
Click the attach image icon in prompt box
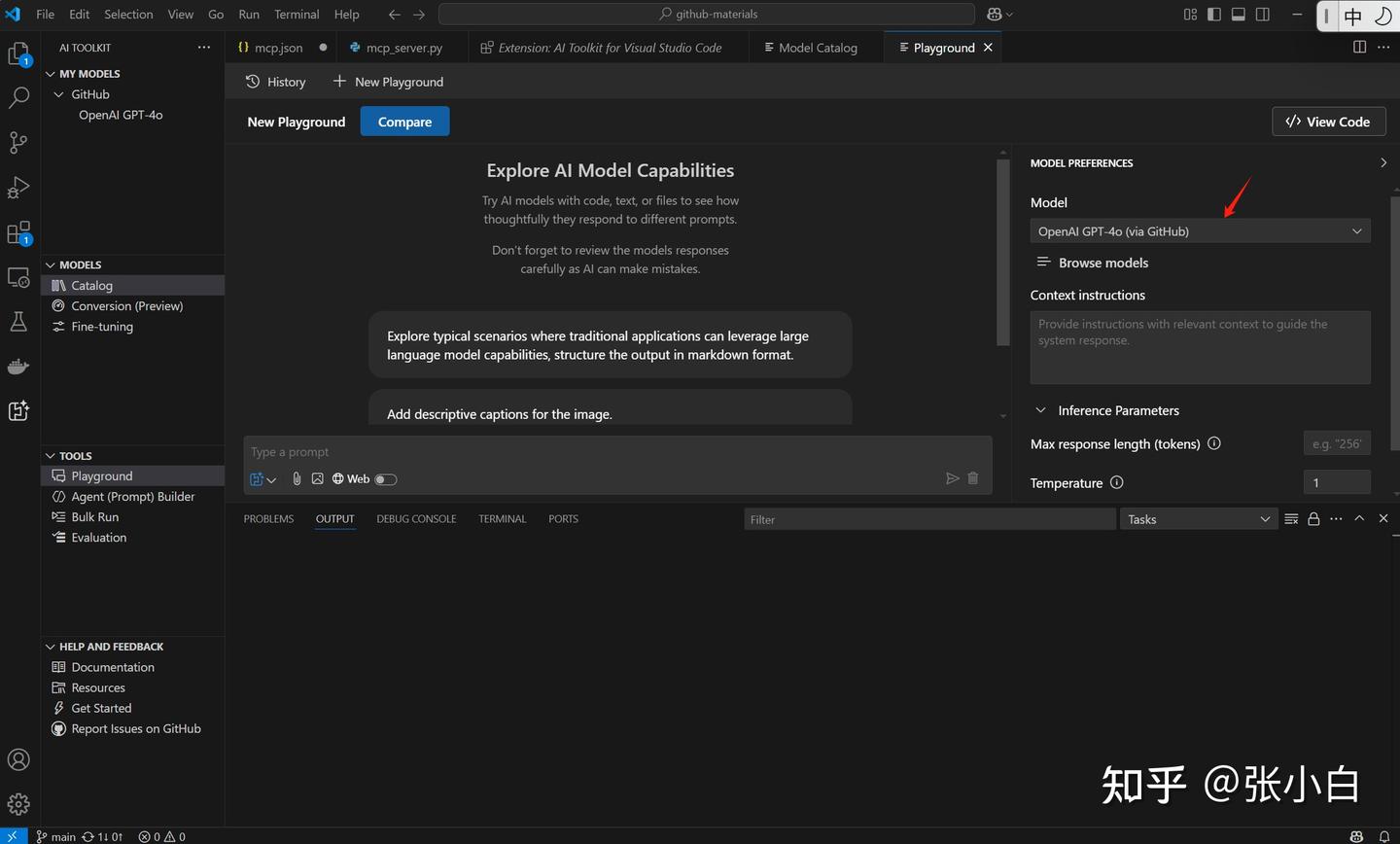[x=317, y=478]
